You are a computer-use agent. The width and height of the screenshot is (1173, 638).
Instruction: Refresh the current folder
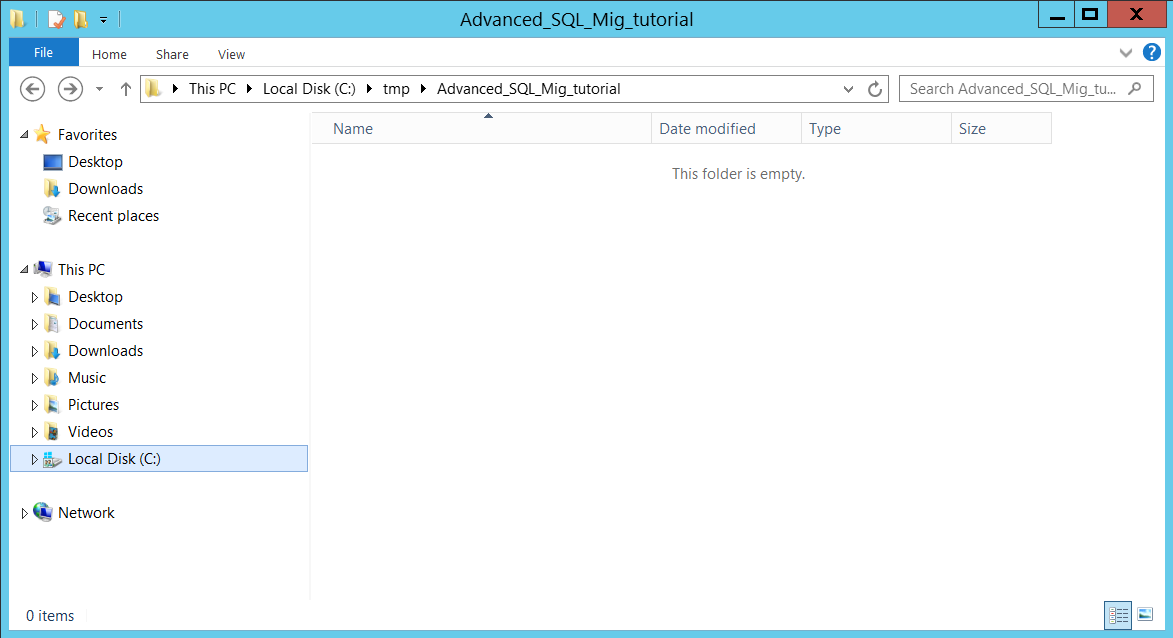(x=875, y=89)
